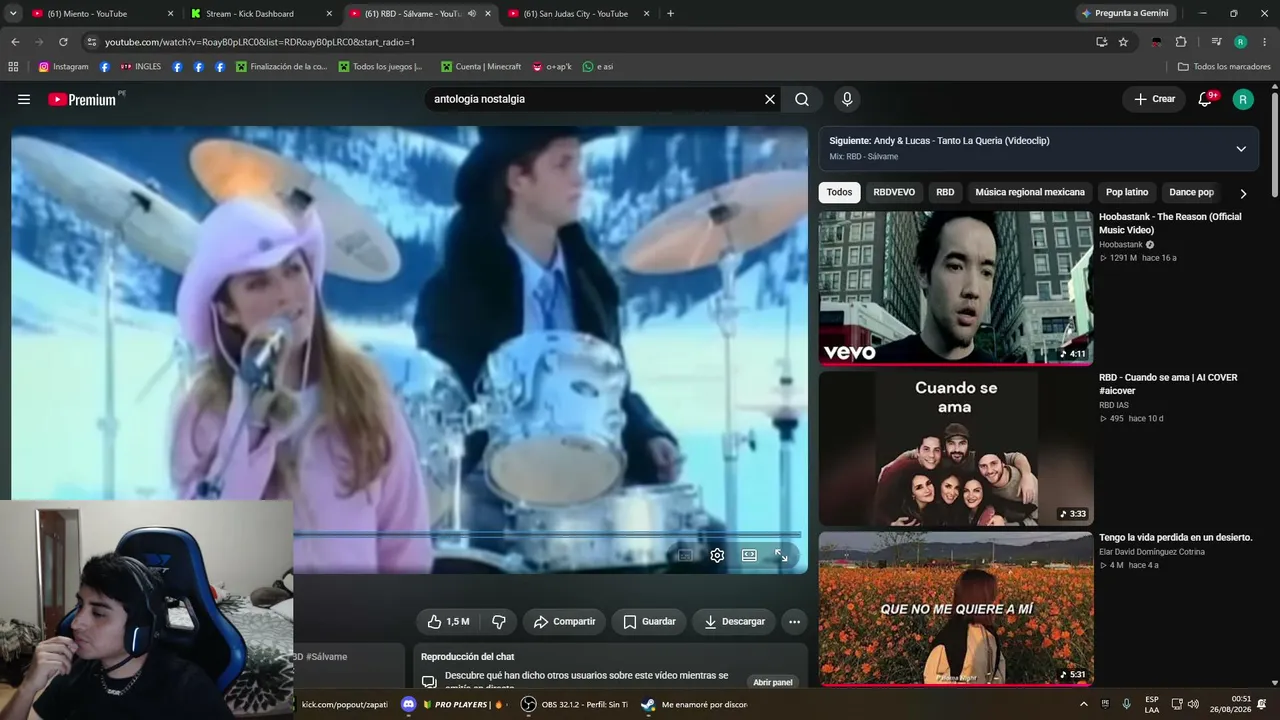
Task: Open Chrome extensions puzzle icon
Action: 1181,42
